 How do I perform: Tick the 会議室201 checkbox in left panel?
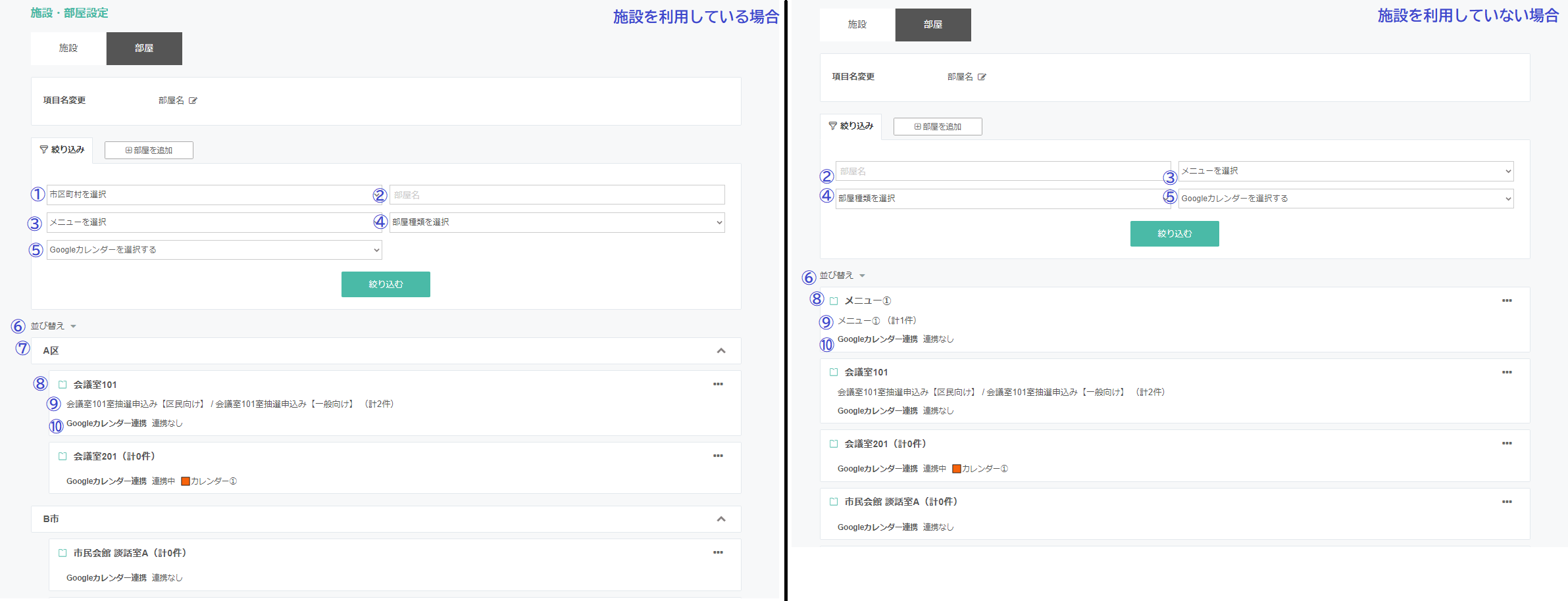pos(63,456)
